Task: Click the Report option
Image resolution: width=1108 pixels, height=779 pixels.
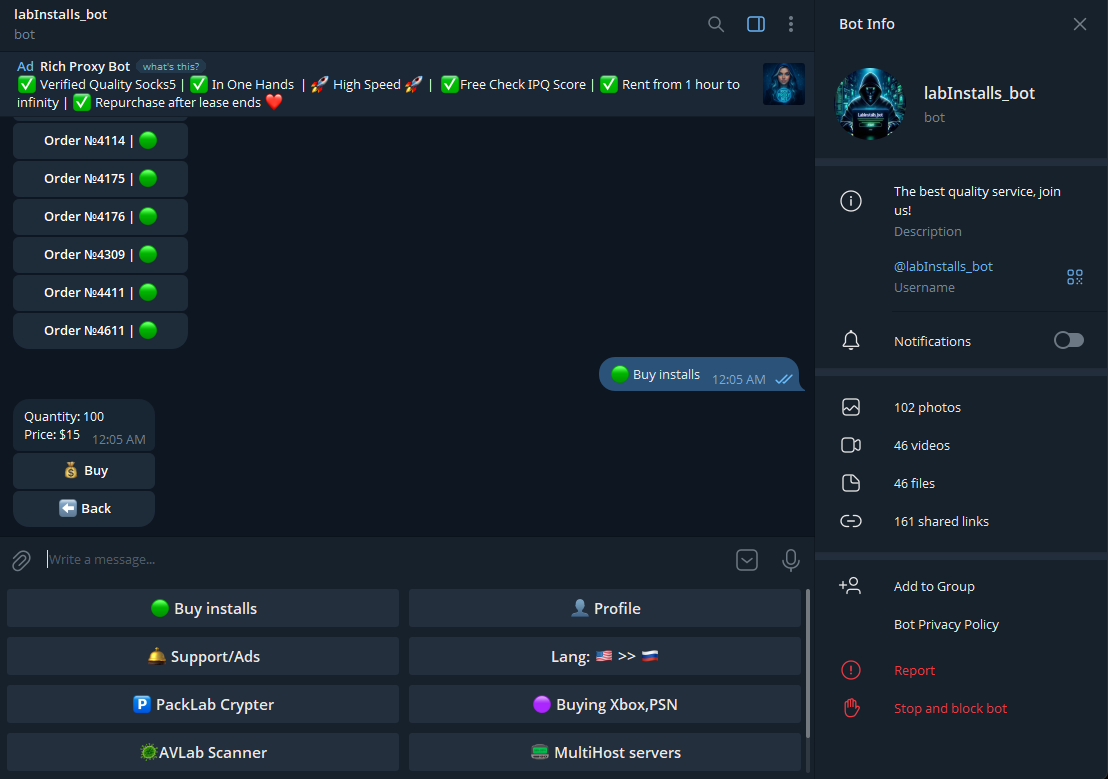Action: (914, 671)
